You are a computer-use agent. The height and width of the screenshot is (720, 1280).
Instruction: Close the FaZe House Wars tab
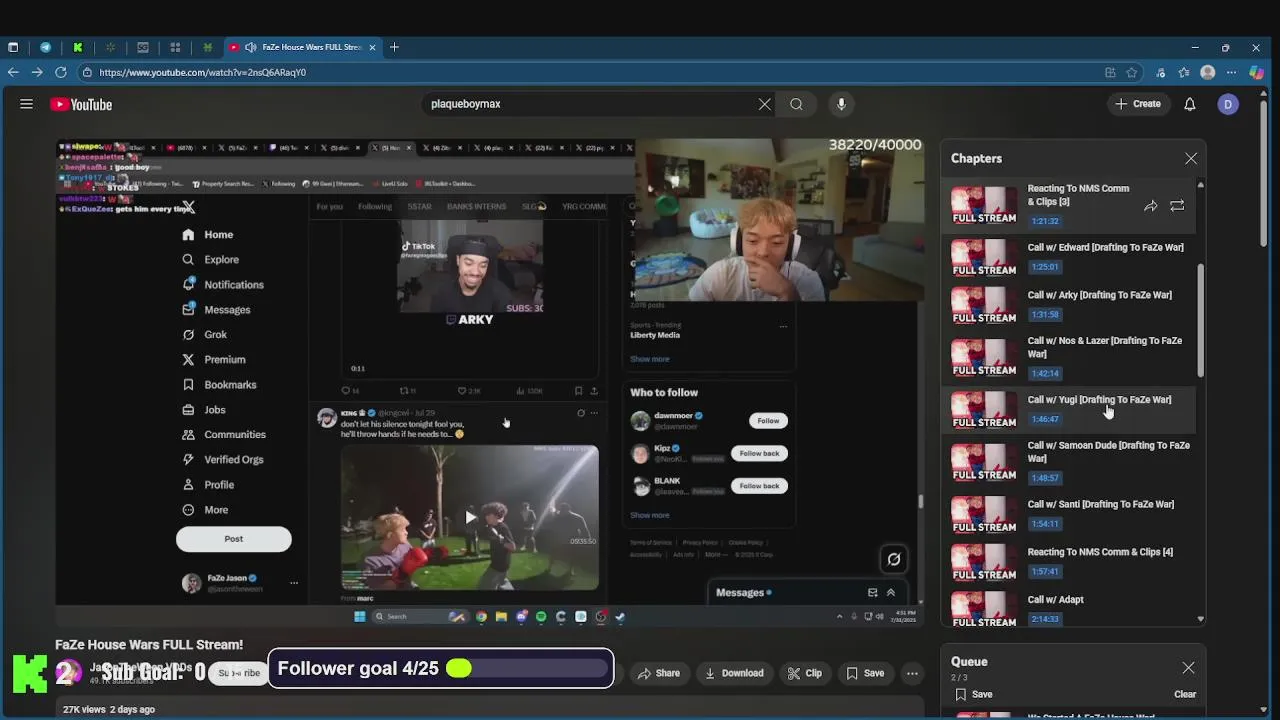pyautogui.click(x=372, y=47)
